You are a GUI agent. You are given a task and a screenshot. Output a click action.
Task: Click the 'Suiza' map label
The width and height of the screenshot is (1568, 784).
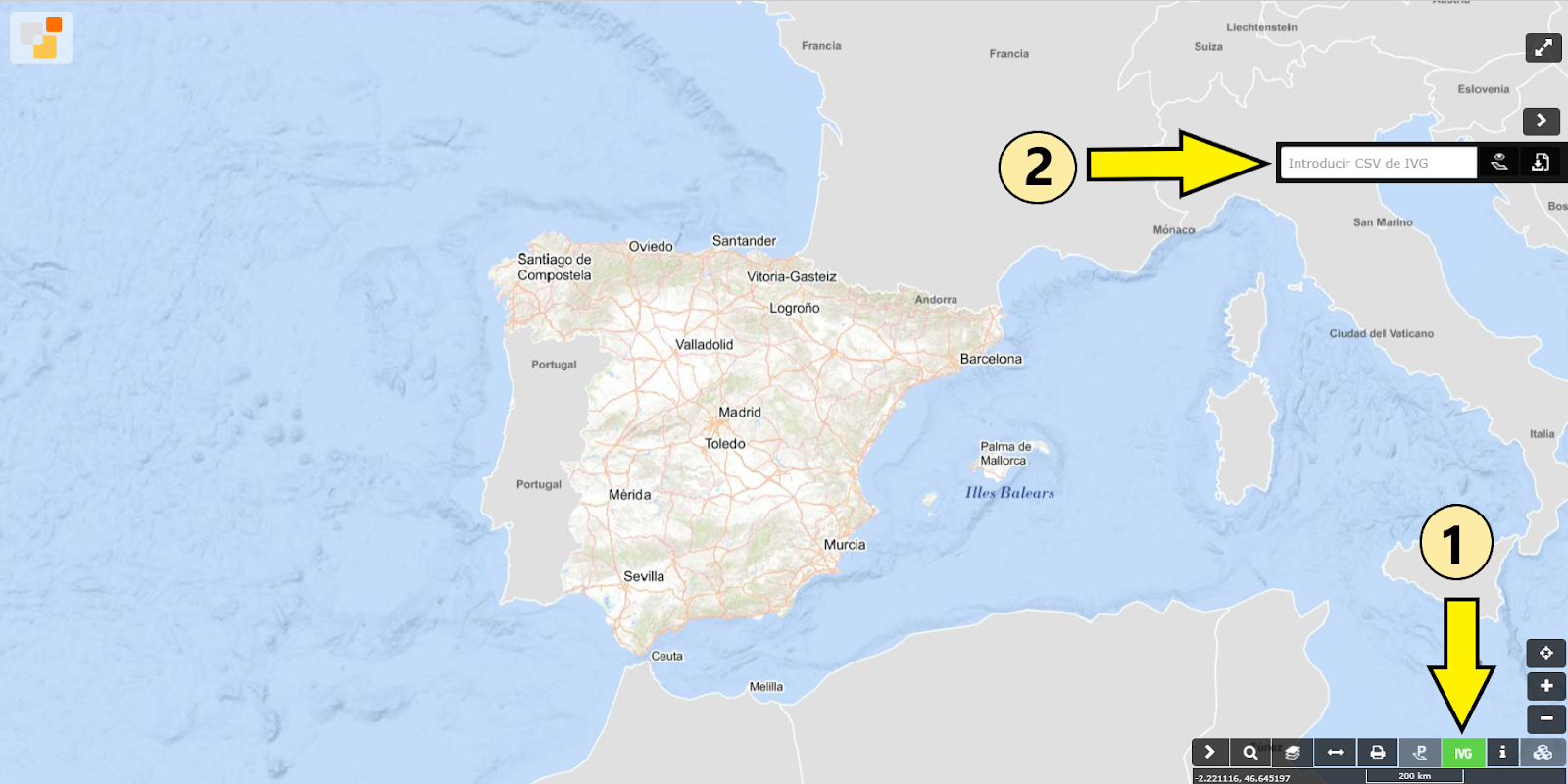coord(1208,47)
